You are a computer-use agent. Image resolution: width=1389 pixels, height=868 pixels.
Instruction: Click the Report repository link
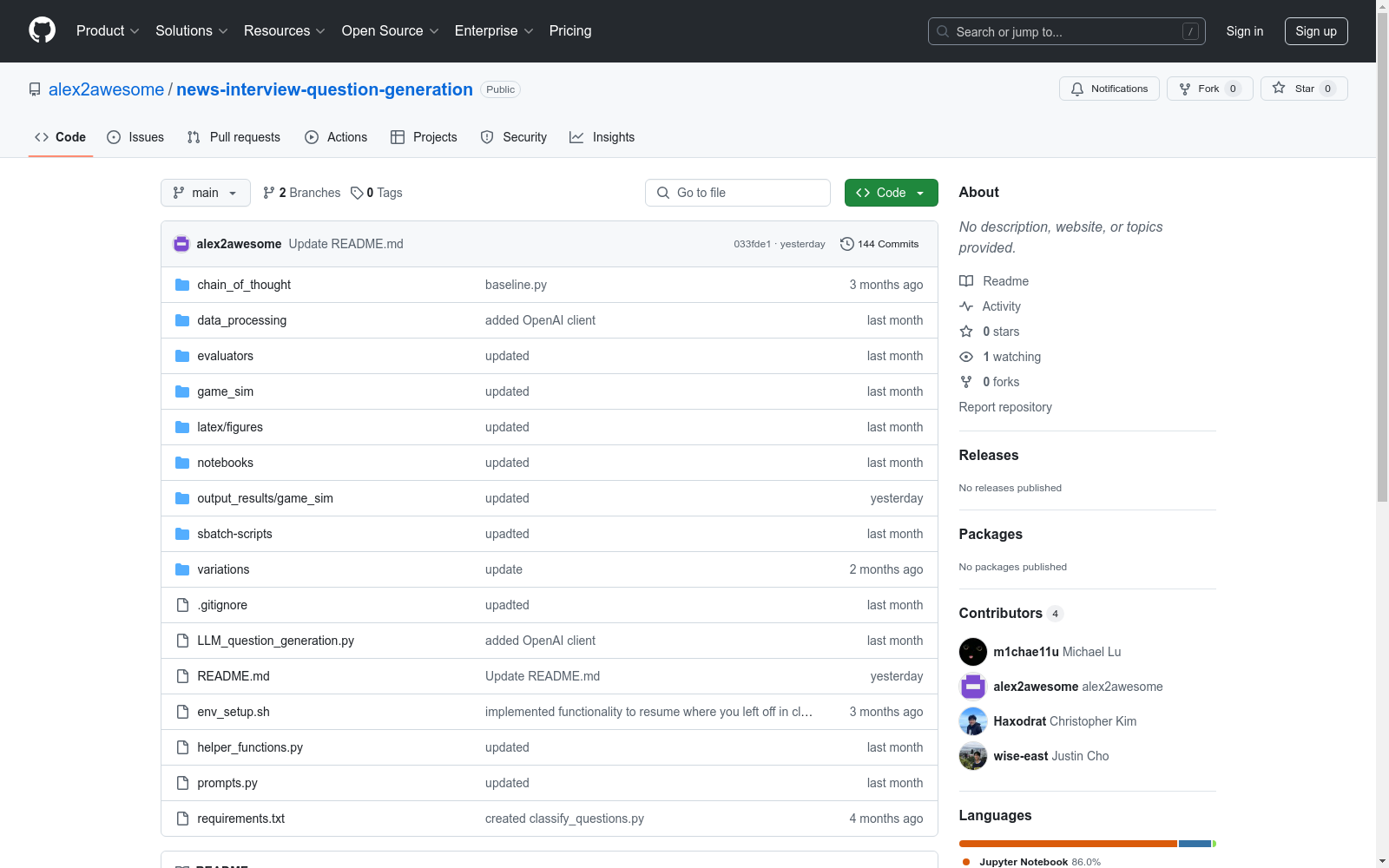pyautogui.click(x=1005, y=407)
